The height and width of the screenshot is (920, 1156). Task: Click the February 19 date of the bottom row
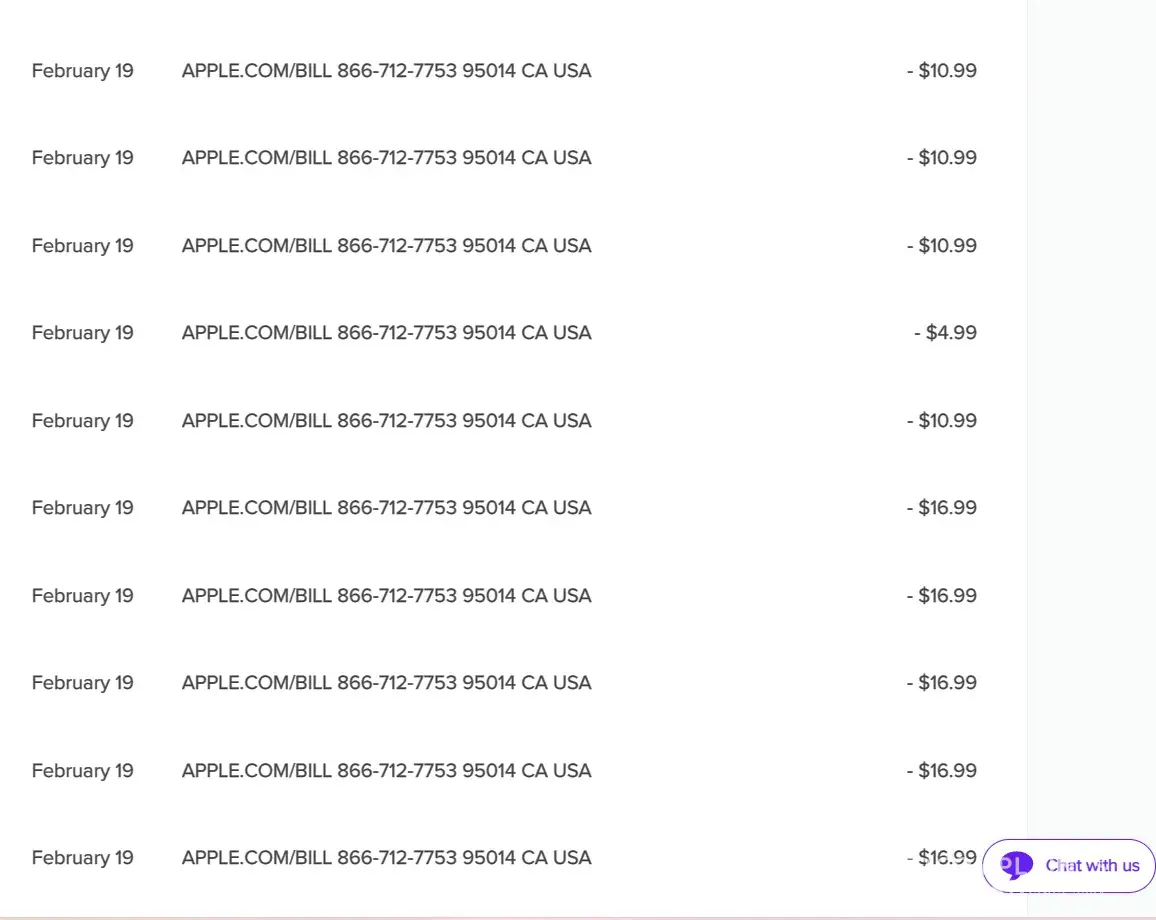[82, 858]
